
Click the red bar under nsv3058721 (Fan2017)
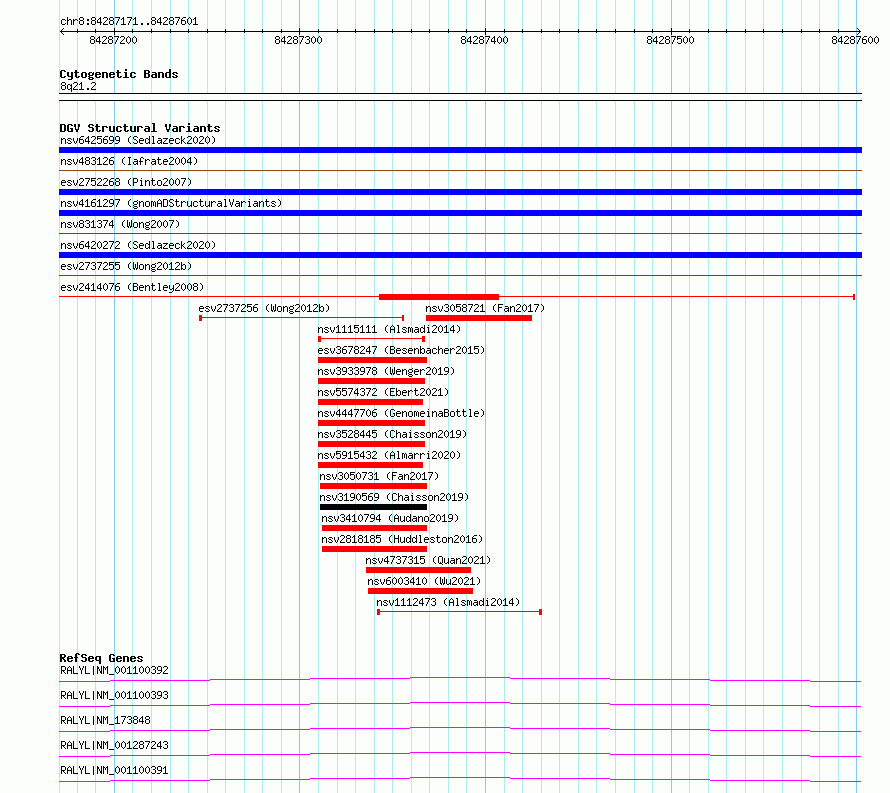[x=479, y=318]
